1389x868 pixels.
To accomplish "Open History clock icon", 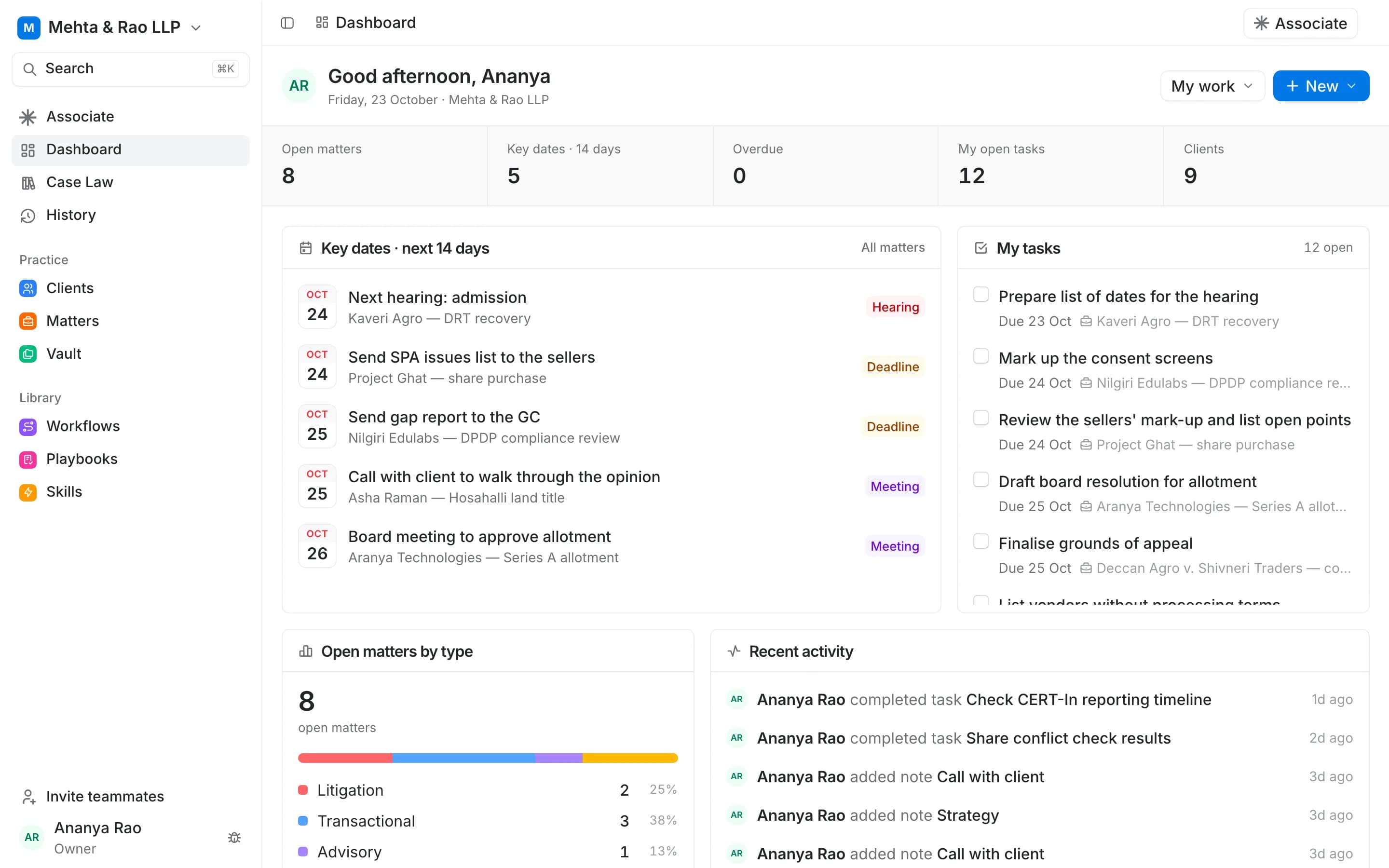I will click(27, 215).
